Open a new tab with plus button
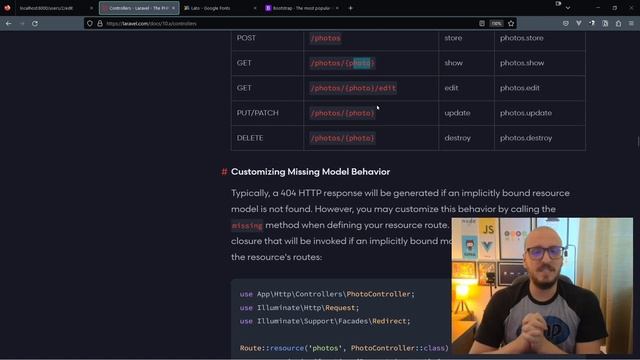640x360 pixels. point(350,8)
